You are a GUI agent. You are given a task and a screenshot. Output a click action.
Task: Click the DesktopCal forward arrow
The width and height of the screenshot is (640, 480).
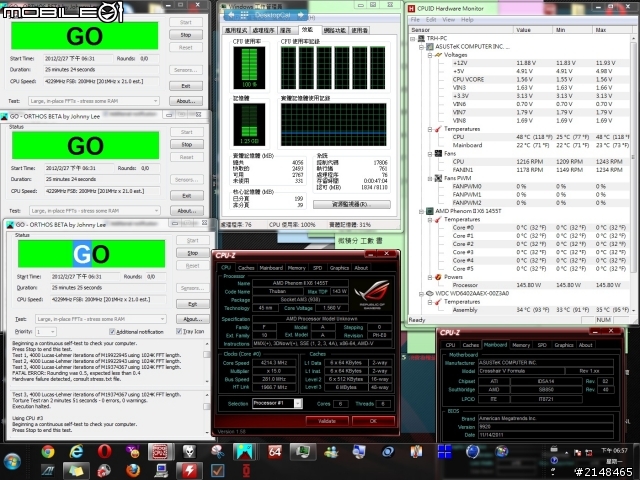(x=301, y=15)
